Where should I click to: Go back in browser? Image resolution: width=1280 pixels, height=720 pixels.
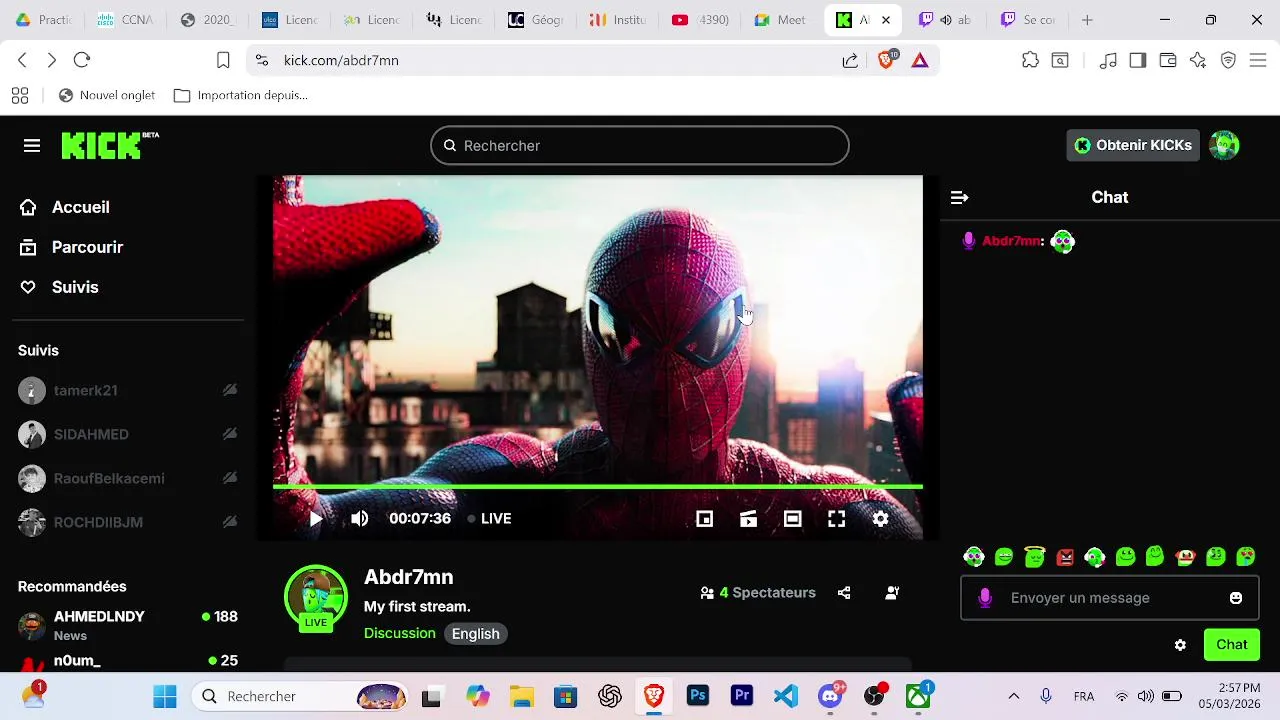(22, 60)
